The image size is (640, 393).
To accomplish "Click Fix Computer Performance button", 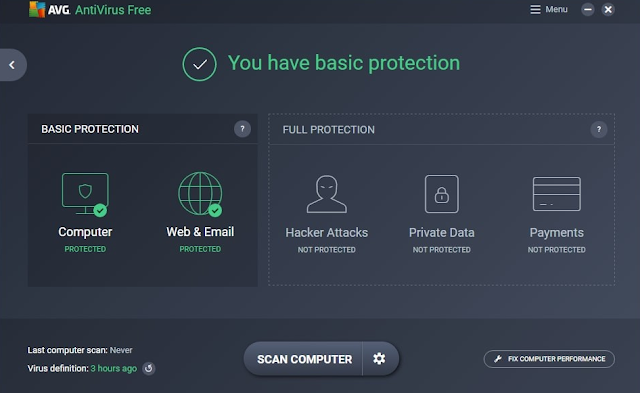I will (x=549, y=359).
